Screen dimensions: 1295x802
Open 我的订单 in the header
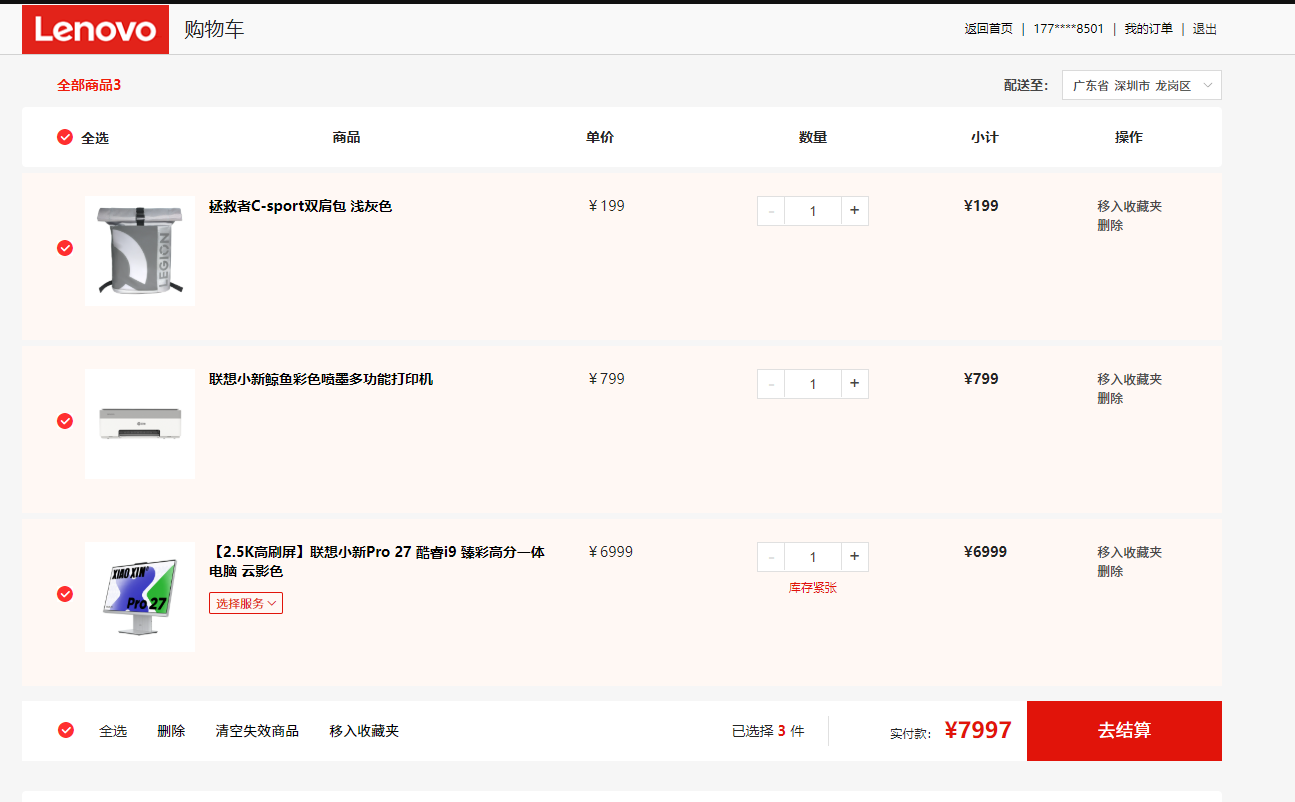tap(1148, 29)
